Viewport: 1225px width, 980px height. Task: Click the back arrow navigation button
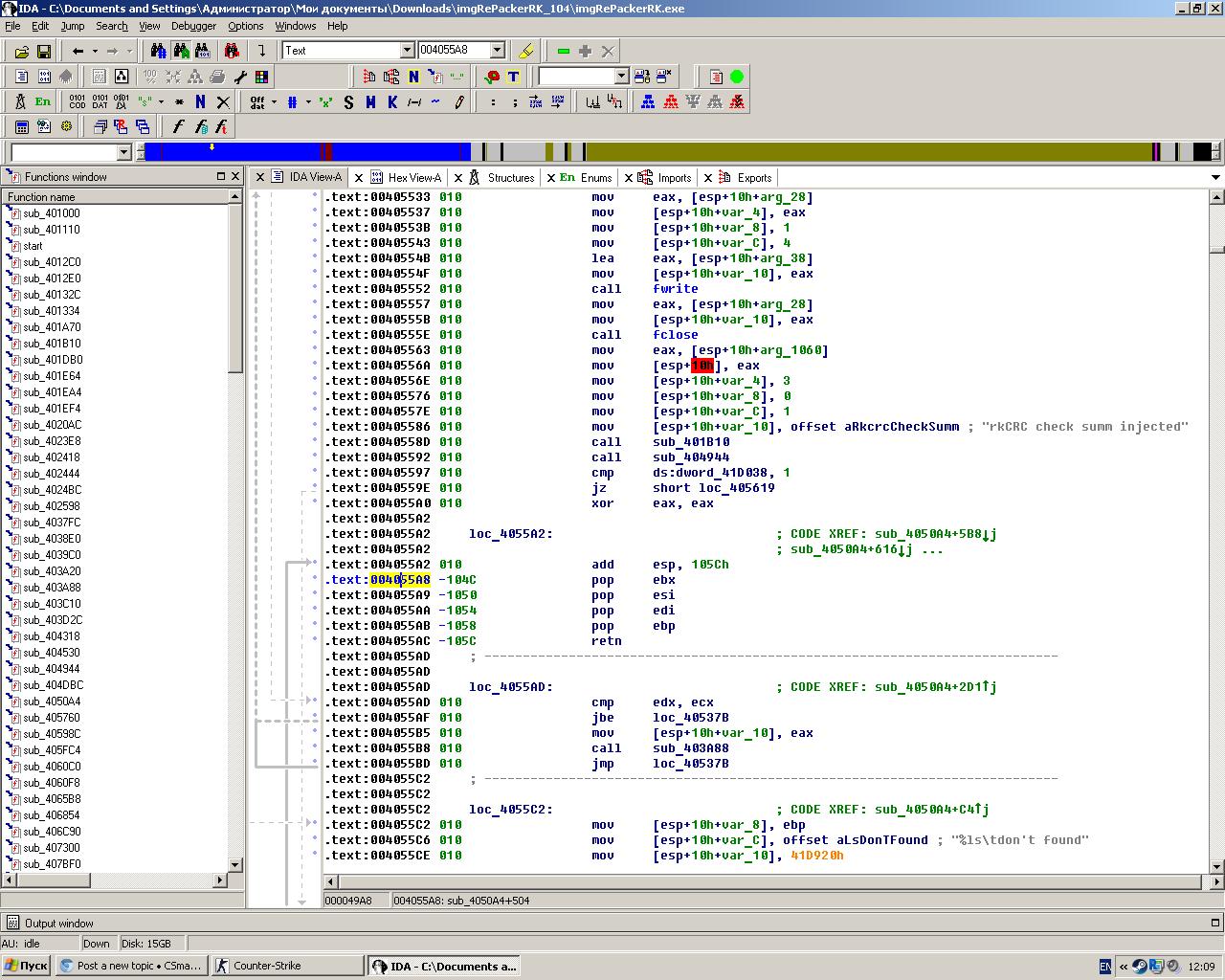78,51
